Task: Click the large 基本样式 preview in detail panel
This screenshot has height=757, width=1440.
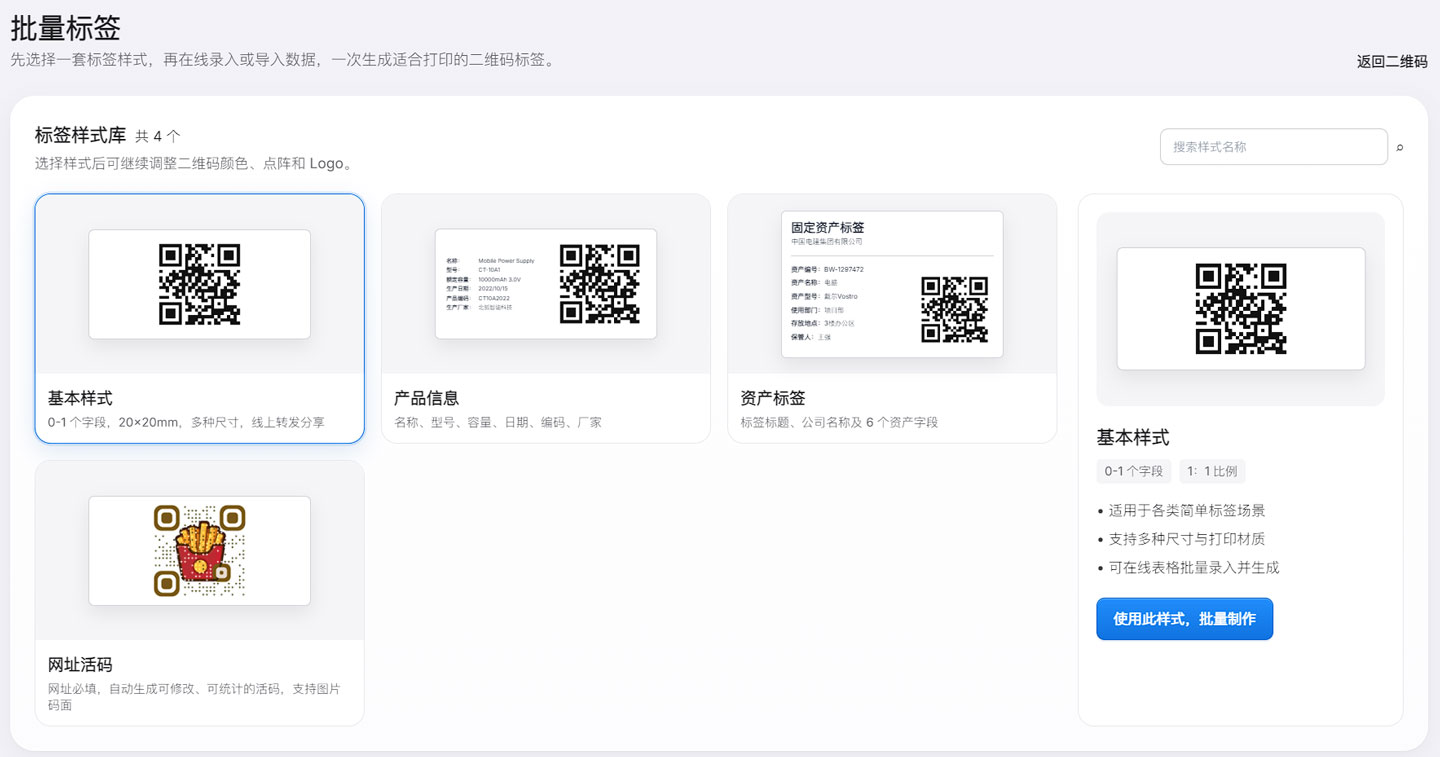Action: (x=1241, y=309)
